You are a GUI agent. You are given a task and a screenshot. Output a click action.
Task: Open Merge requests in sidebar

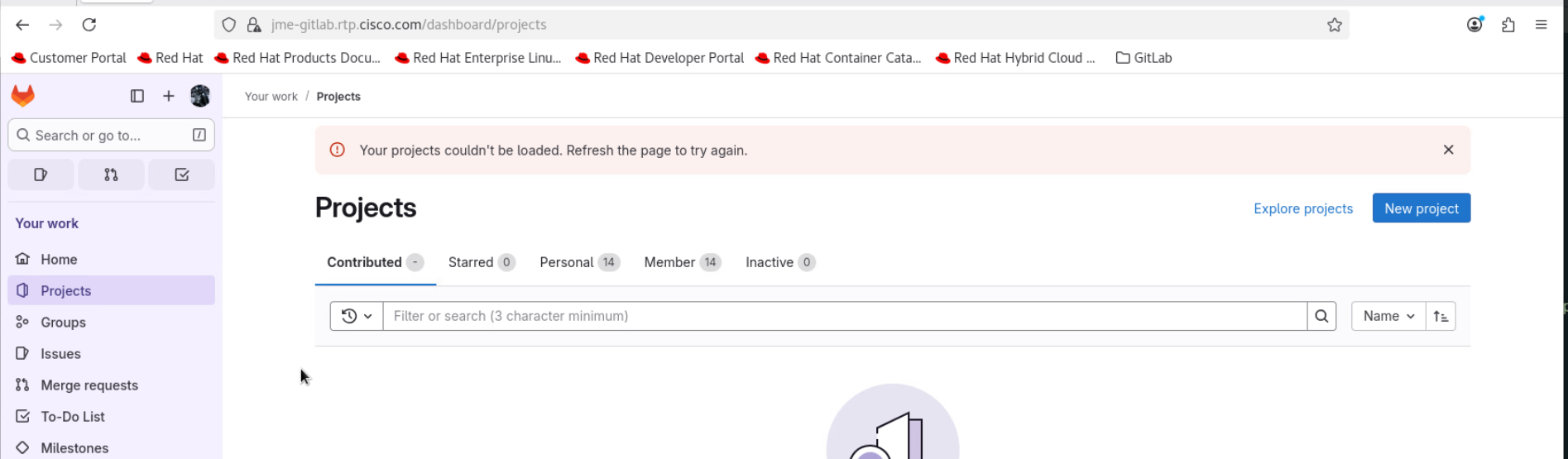point(111,385)
